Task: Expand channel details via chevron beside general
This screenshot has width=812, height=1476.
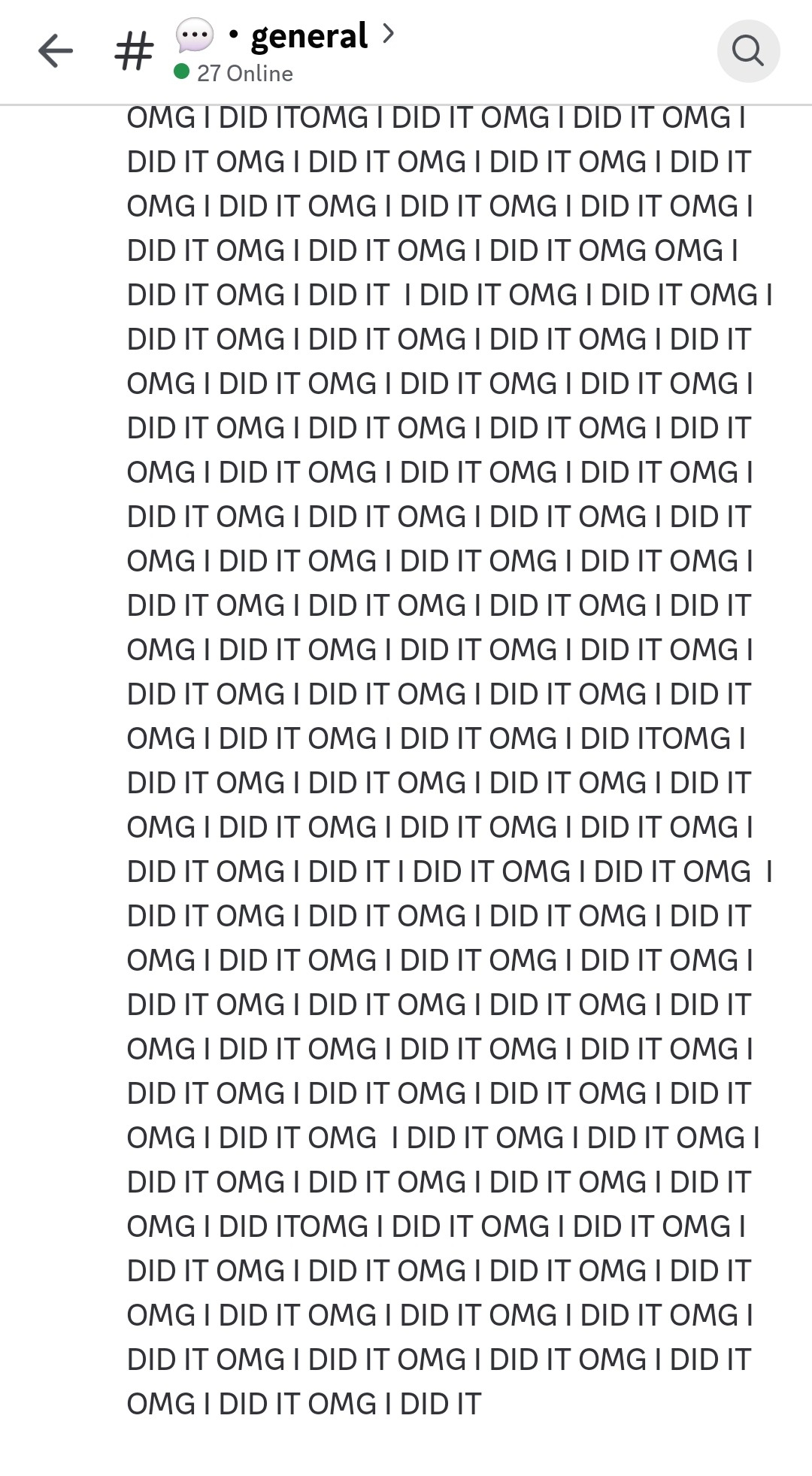Action: click(x=388, y=33)
